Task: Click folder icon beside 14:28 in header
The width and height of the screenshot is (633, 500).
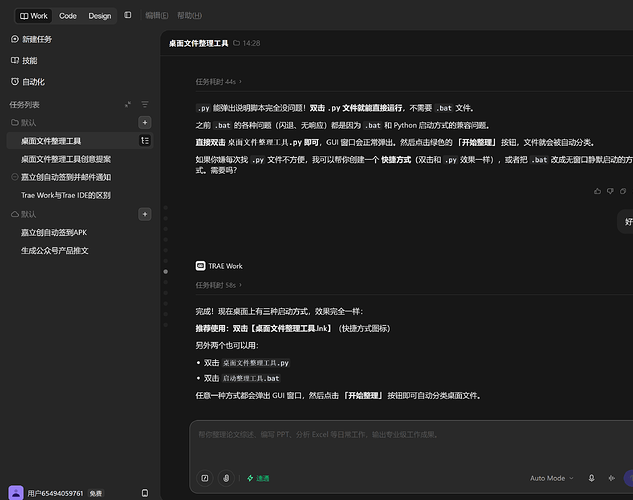Action: [237, 43]
